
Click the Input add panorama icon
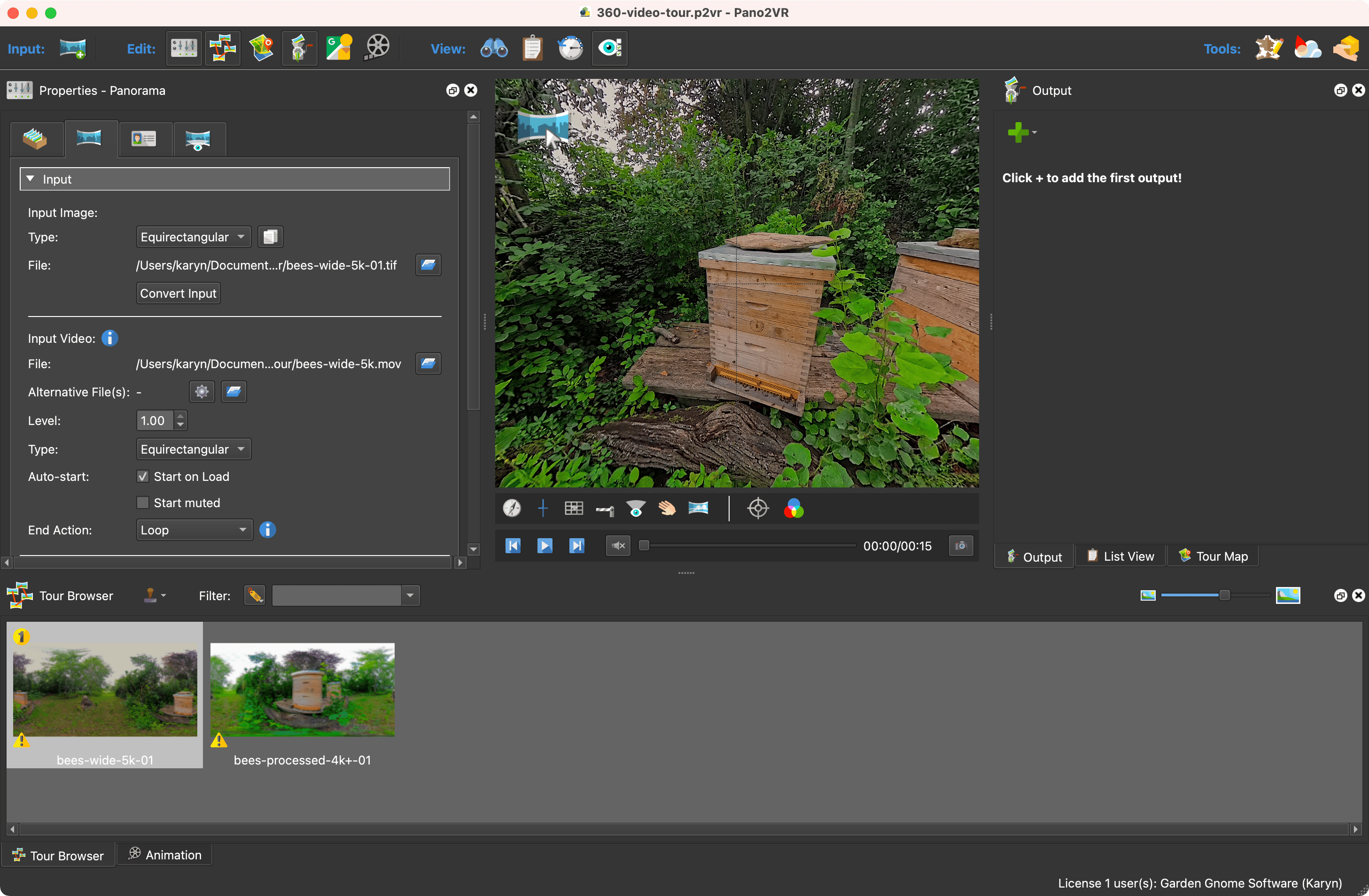tap(72, 48)
